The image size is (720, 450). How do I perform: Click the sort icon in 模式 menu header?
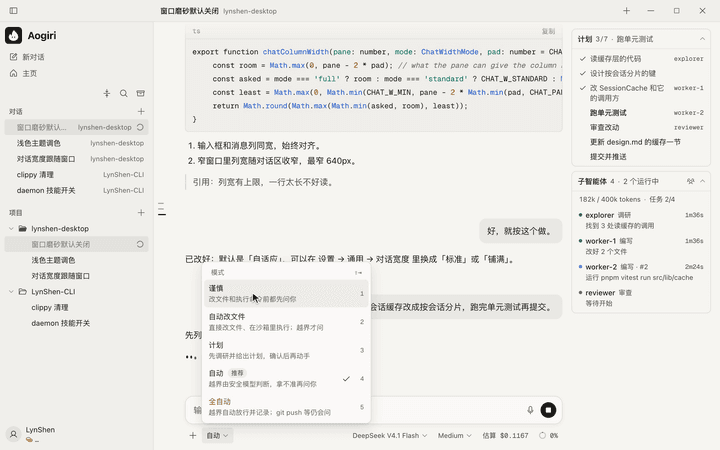(x=358, y=273)
